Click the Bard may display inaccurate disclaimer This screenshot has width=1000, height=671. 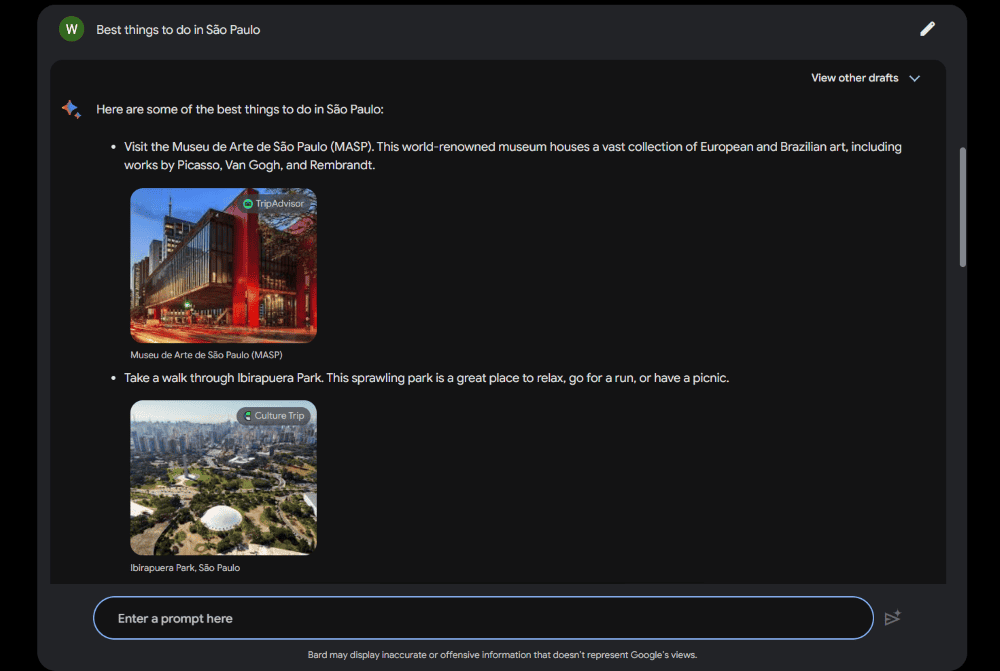pos(502,654)
